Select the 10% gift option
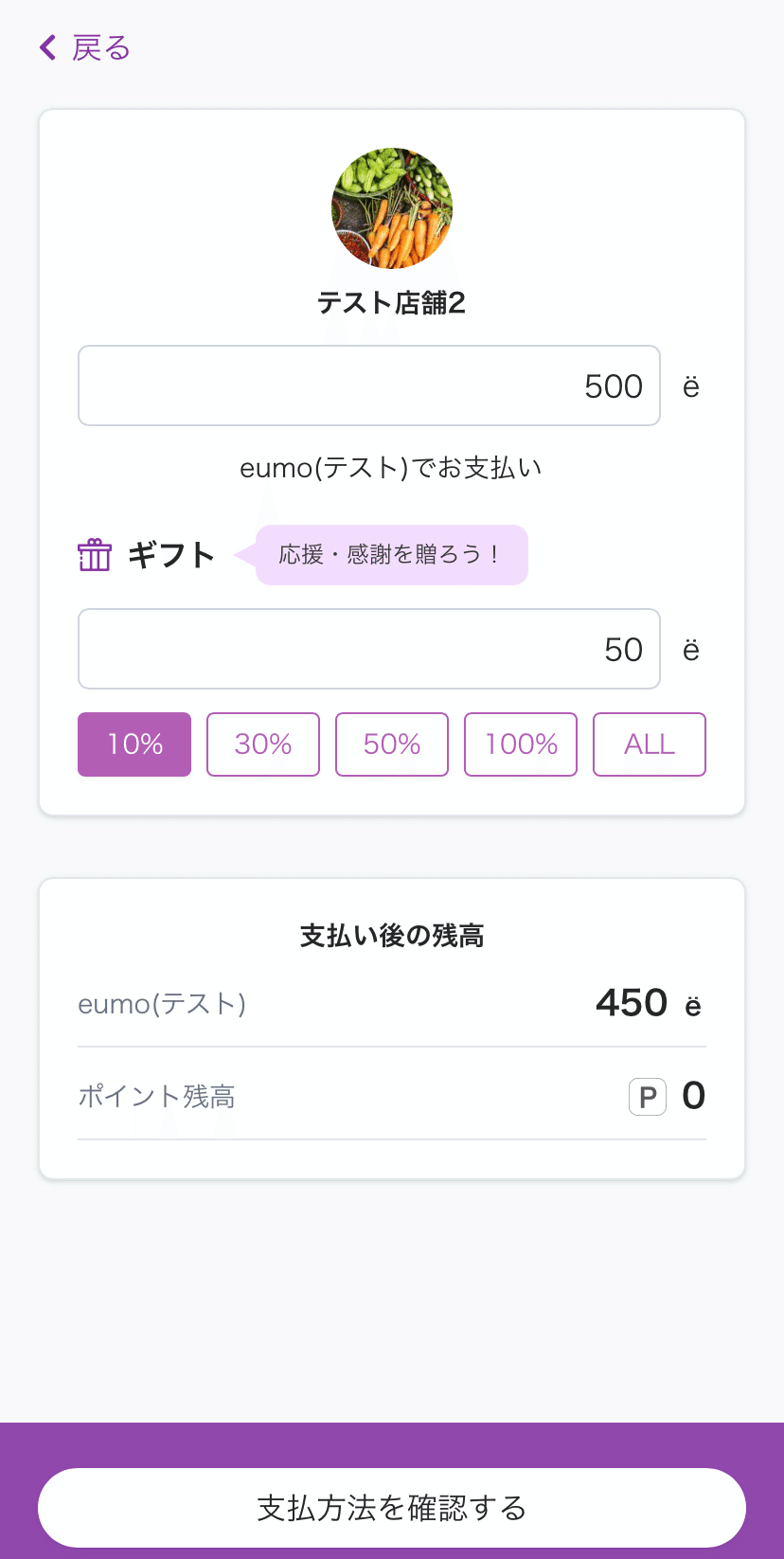 coord(134,744)
